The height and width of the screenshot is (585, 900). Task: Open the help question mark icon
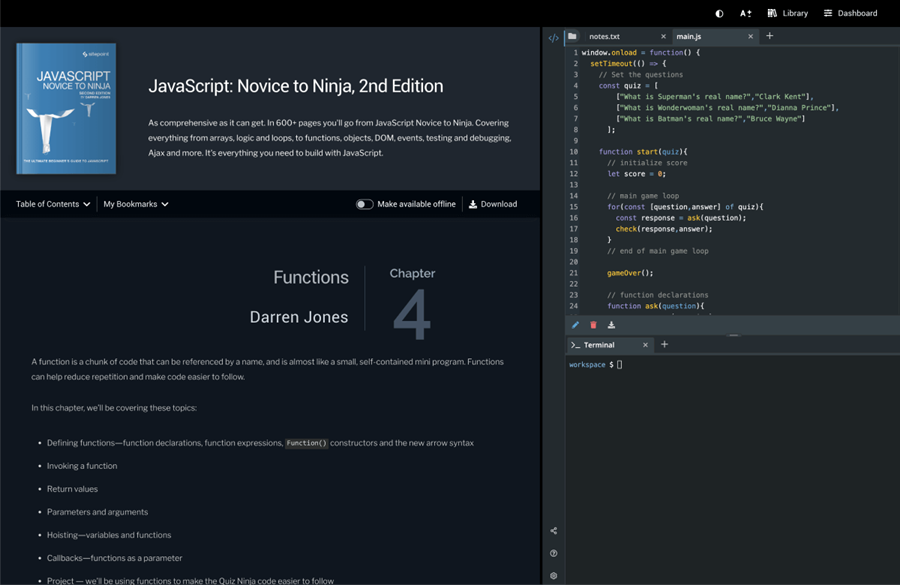click(x=554, y=553)
